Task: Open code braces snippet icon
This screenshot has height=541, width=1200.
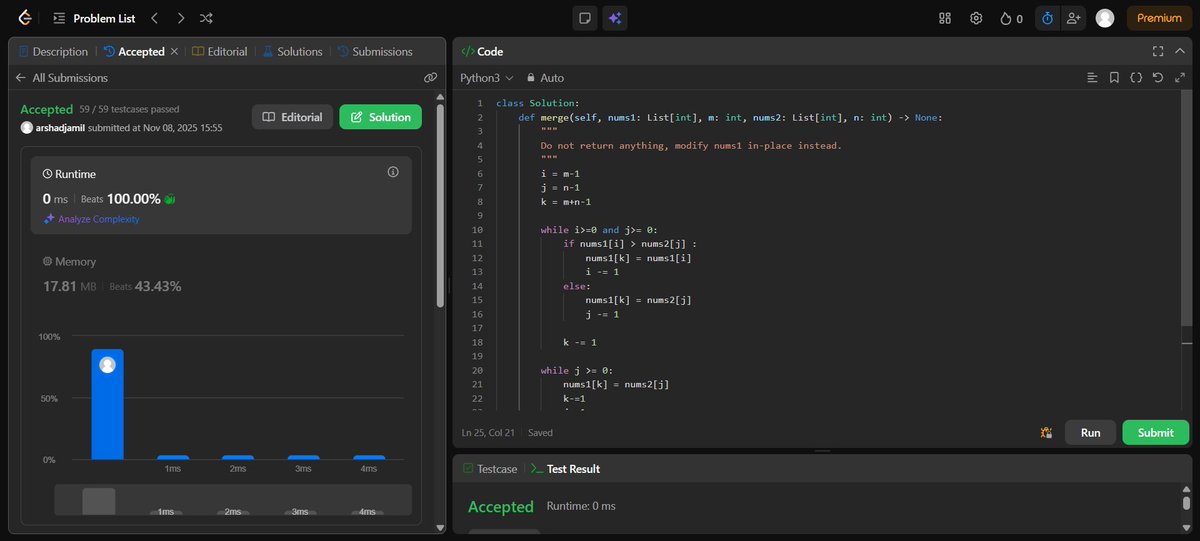Action: click(x=1136, y=77)
